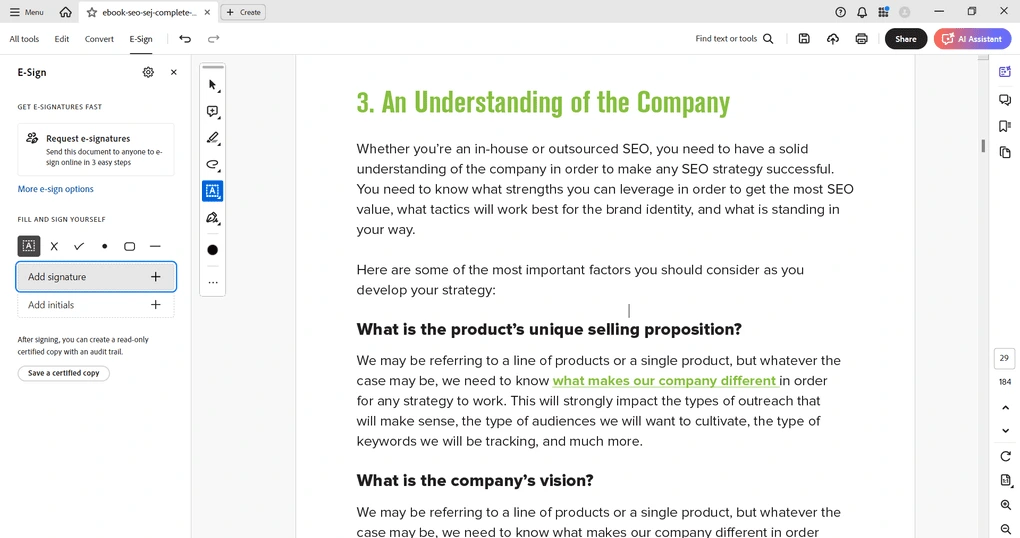Click More e-sign options link

[55, 189]
